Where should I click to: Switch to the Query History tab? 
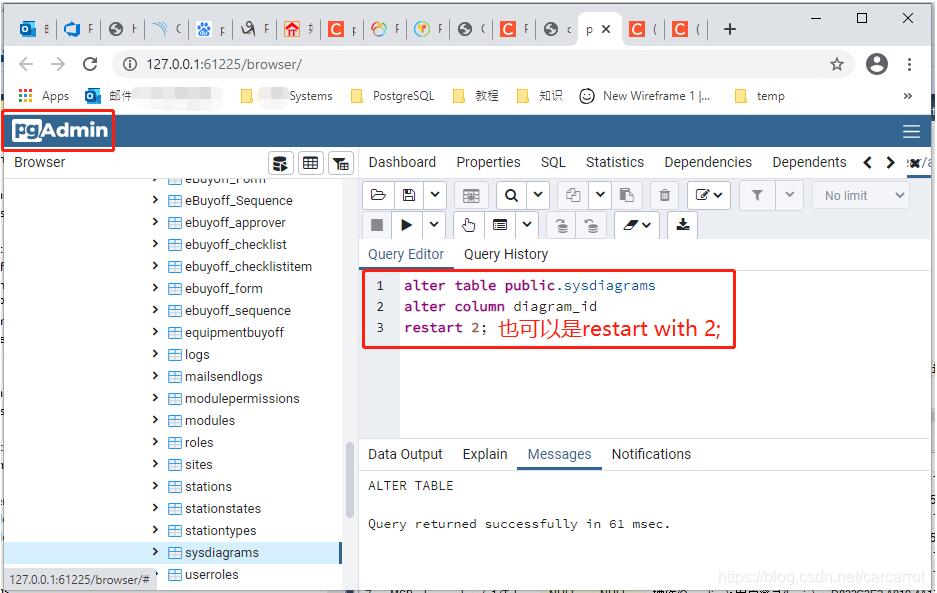[x=505, y=254]
